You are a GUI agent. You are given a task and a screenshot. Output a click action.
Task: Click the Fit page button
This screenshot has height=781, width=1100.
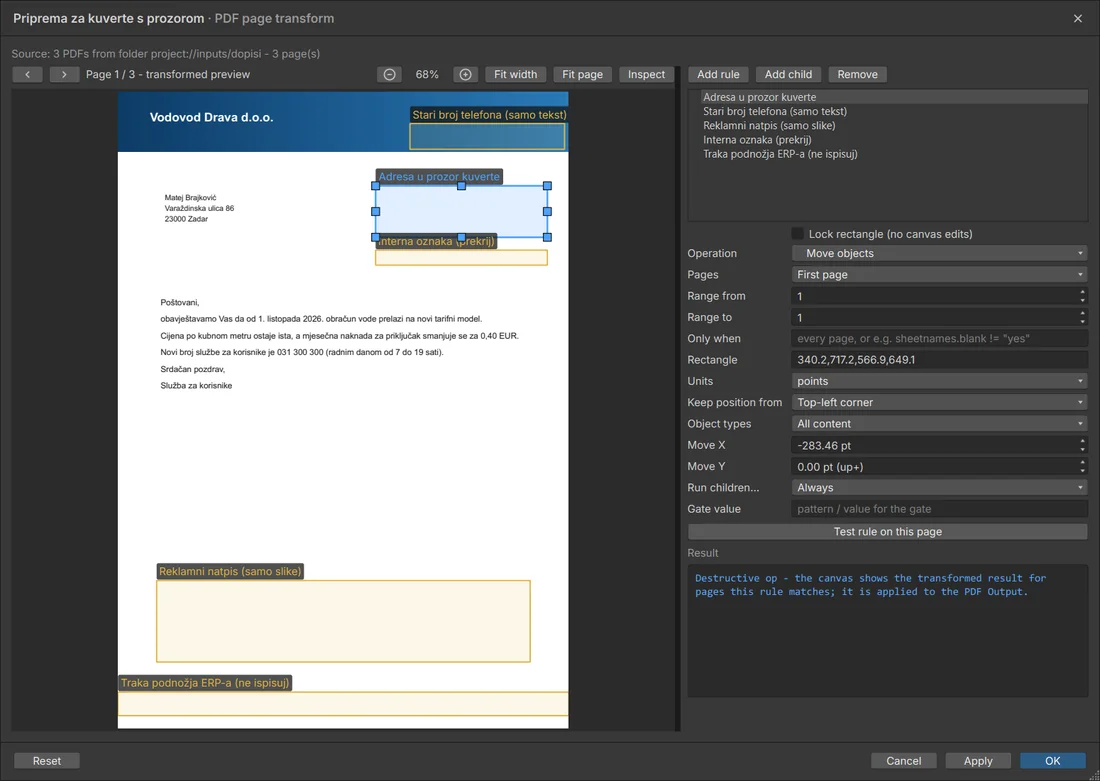click(x=582, y=74)
